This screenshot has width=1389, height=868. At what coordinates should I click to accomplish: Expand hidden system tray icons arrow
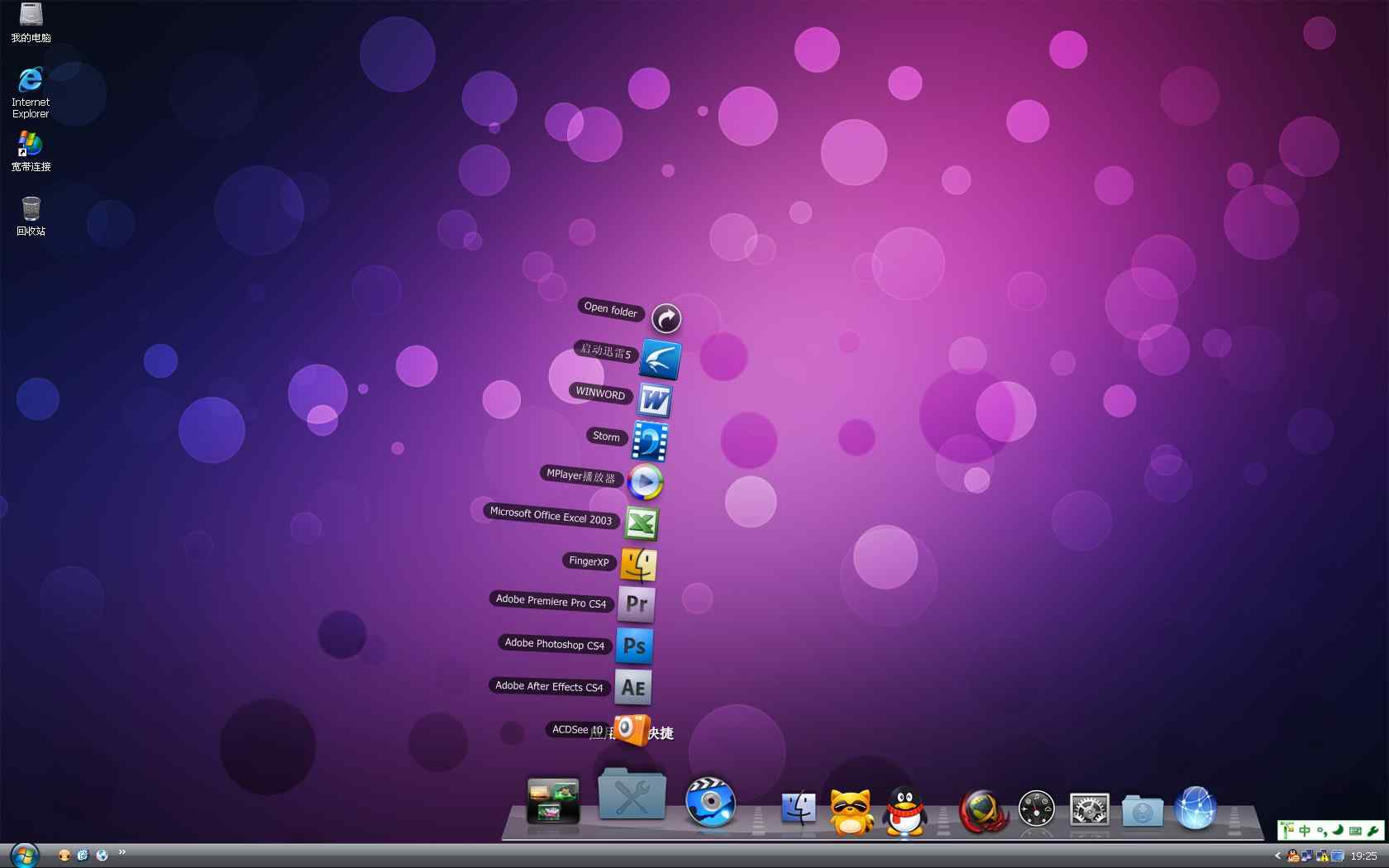[1277, 856]
